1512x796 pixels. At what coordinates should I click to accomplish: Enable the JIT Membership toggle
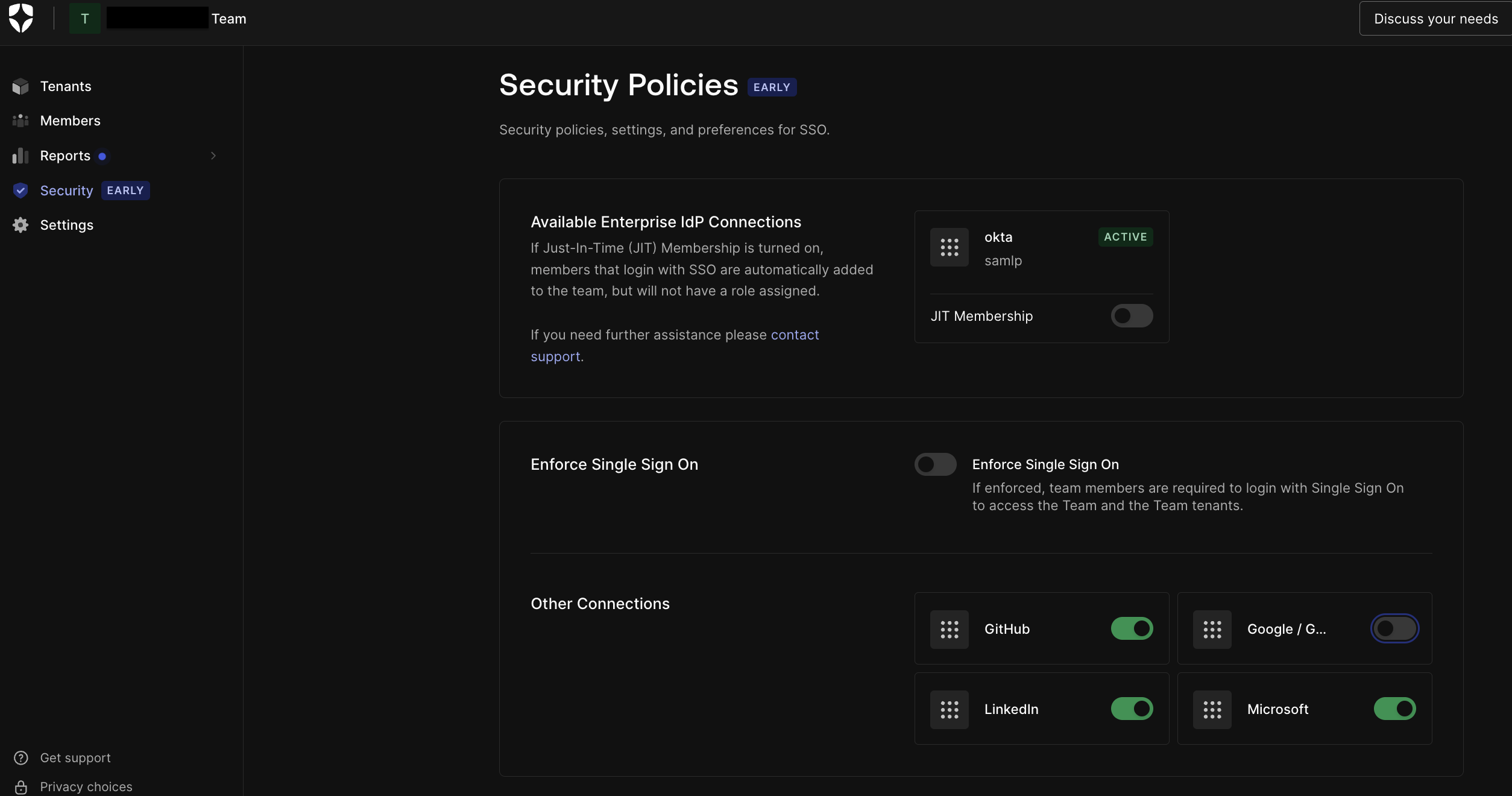(1132, 316)
